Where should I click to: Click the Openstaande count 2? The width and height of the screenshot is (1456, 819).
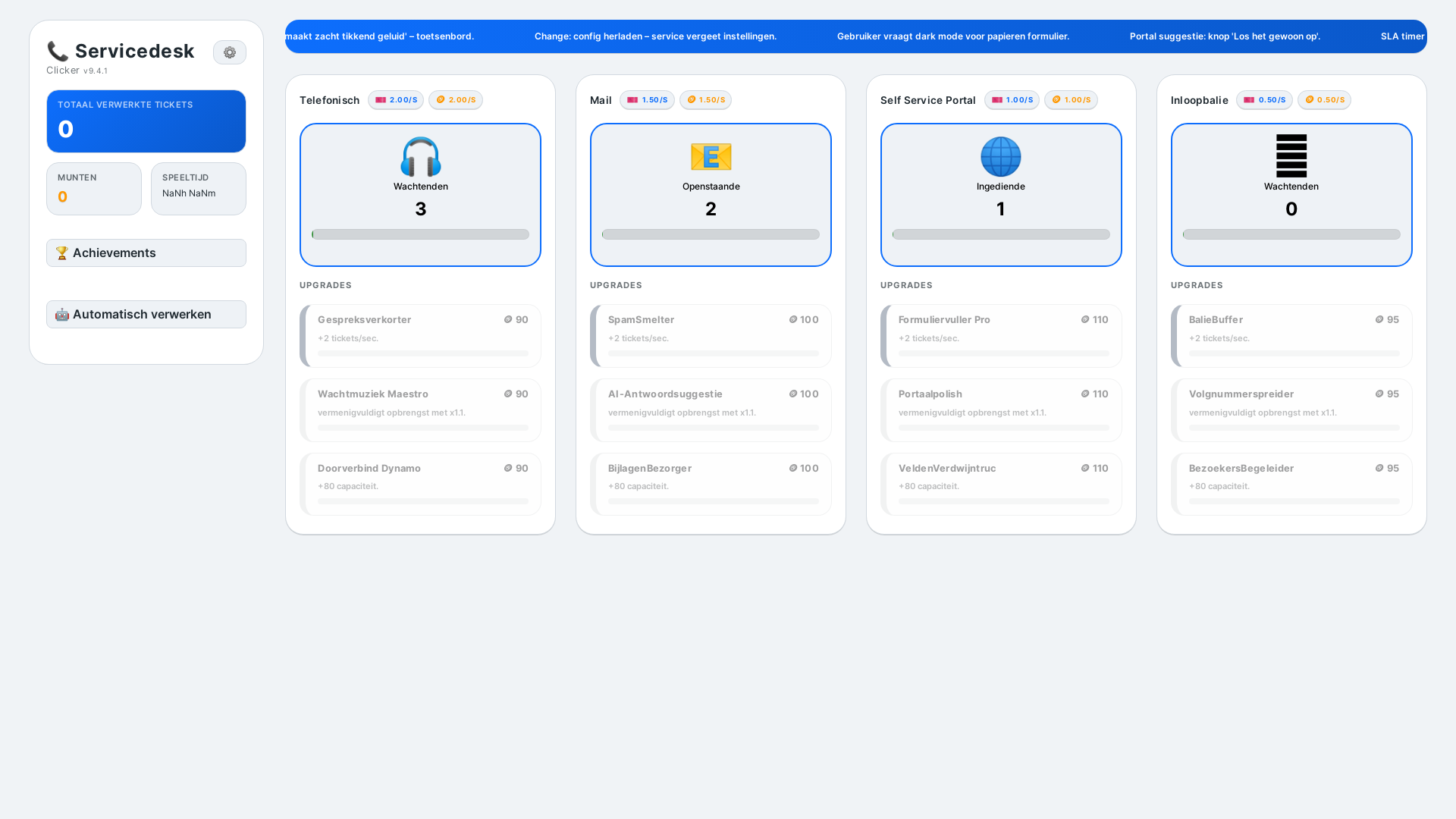[711, 209]
